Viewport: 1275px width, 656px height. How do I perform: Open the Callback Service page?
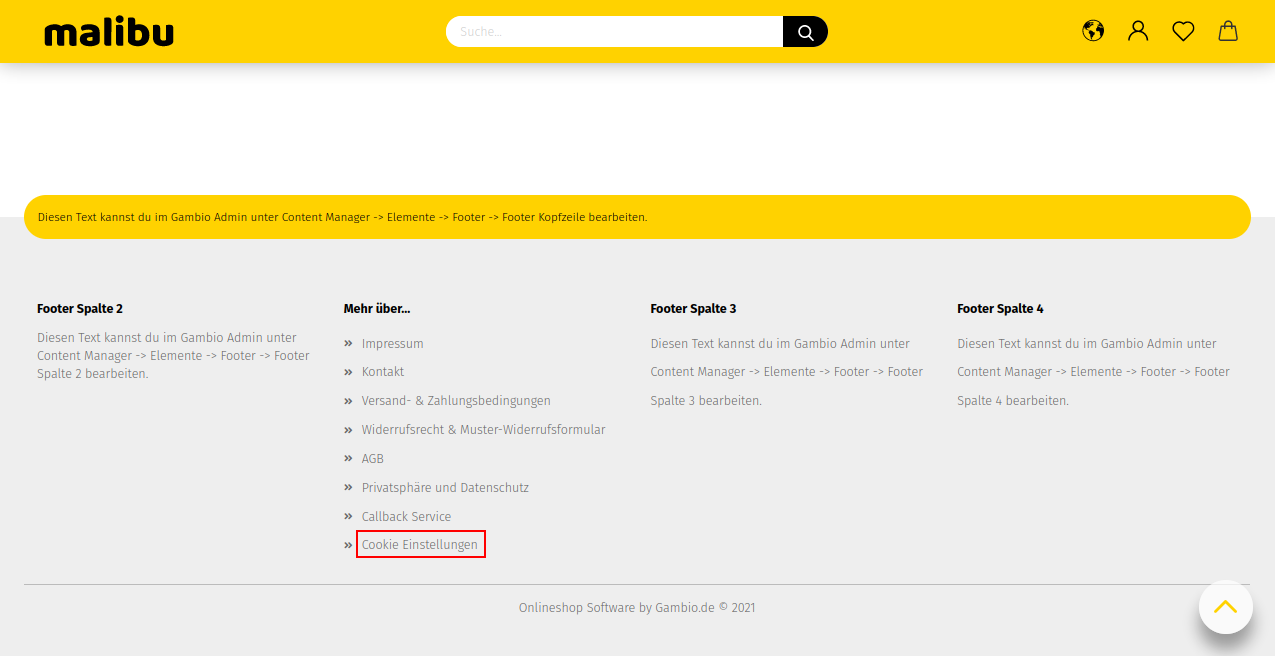coord(406,516)
